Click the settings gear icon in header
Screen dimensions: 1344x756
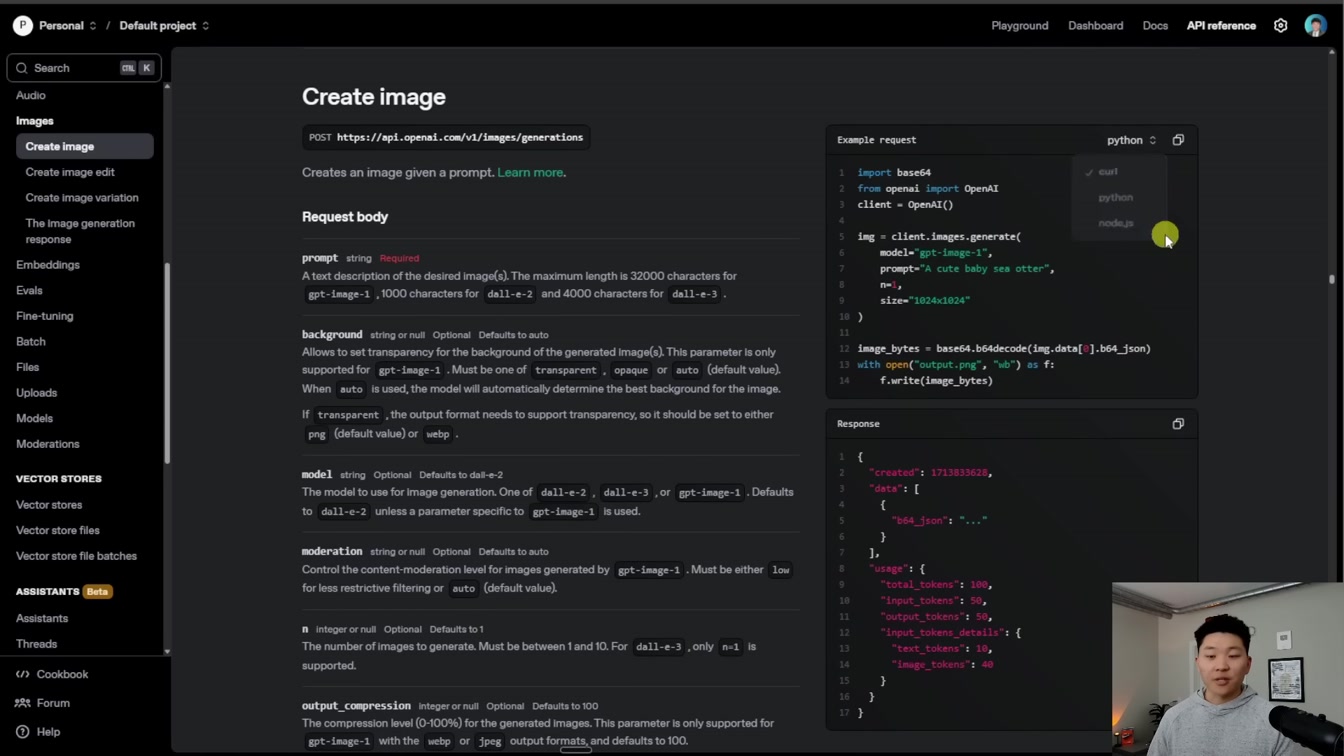tap(1280, 26)
